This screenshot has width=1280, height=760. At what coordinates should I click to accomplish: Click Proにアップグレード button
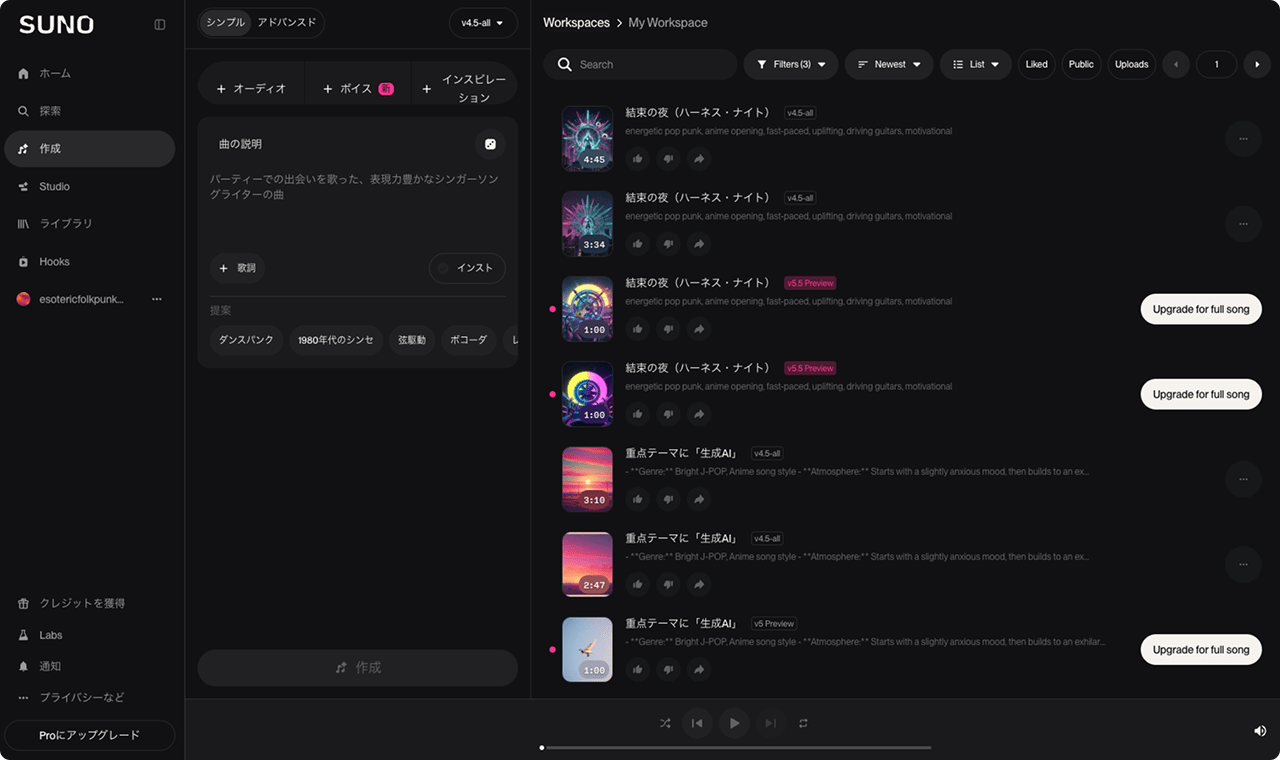tap(90, 735)
